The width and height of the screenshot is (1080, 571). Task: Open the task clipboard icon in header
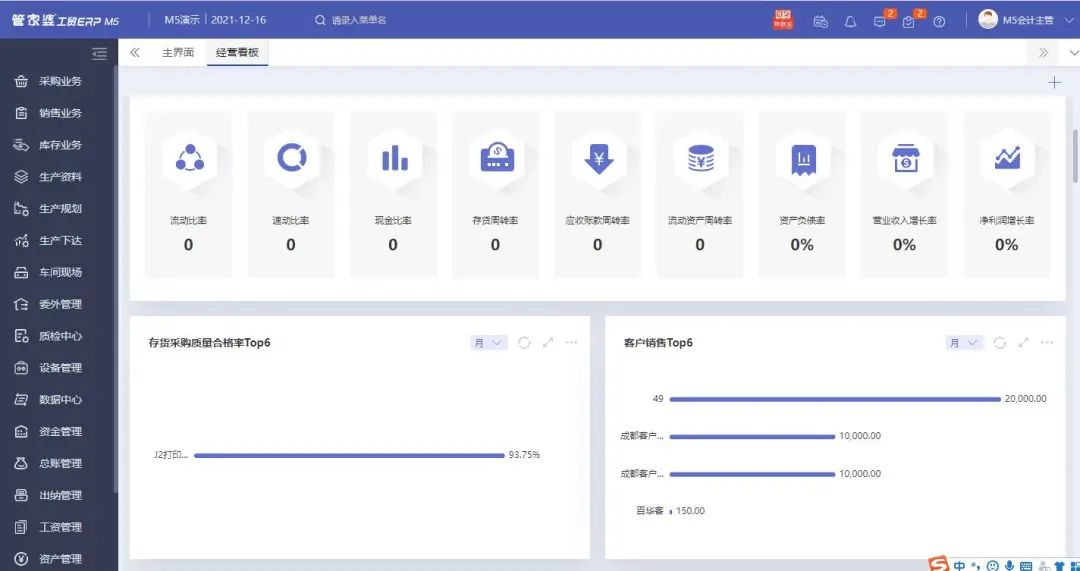pyautogui.click(x=909, y=21)
